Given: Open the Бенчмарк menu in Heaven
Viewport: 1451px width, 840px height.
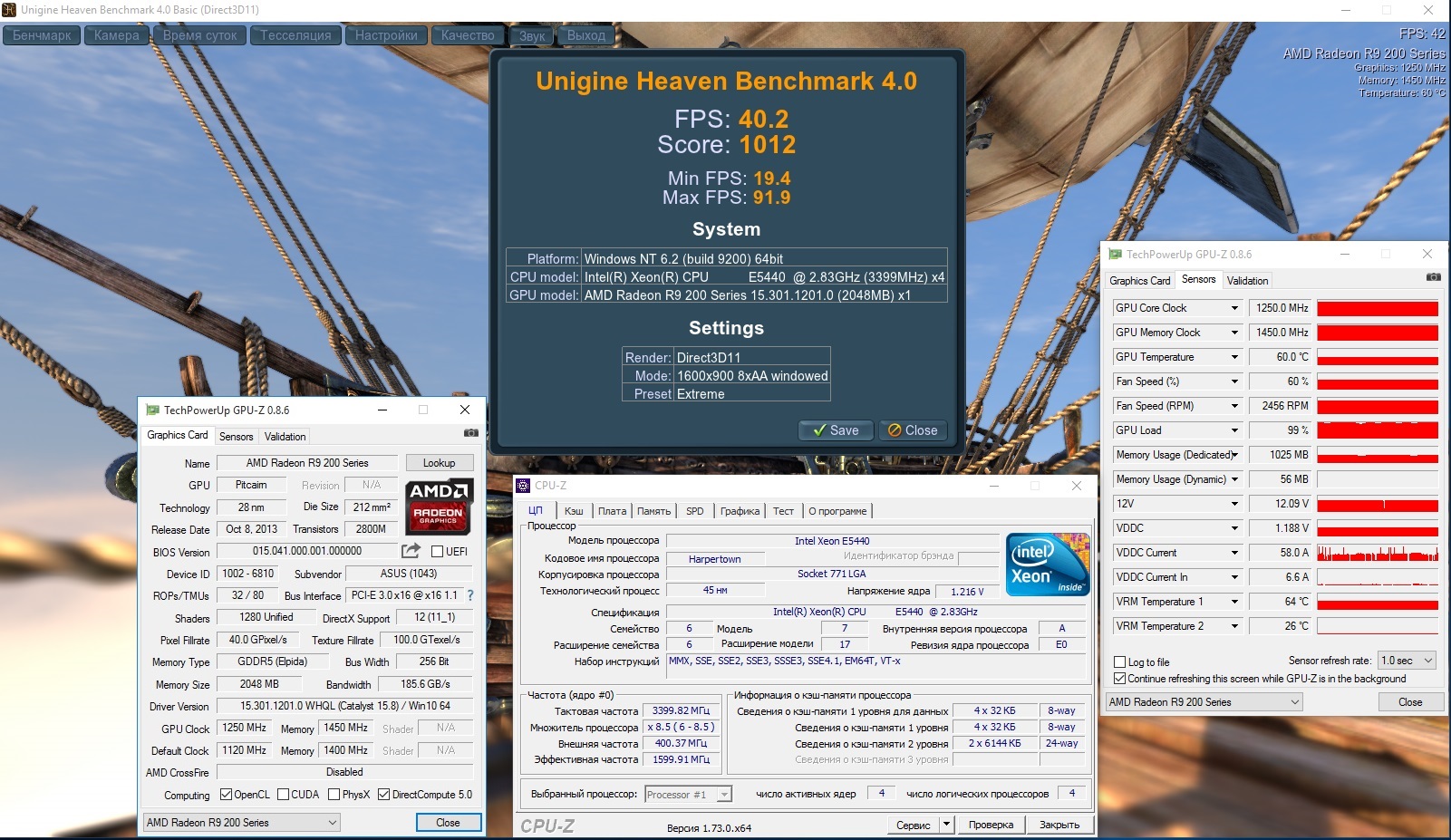Looking at the screenshot, I should coord(43,35).
